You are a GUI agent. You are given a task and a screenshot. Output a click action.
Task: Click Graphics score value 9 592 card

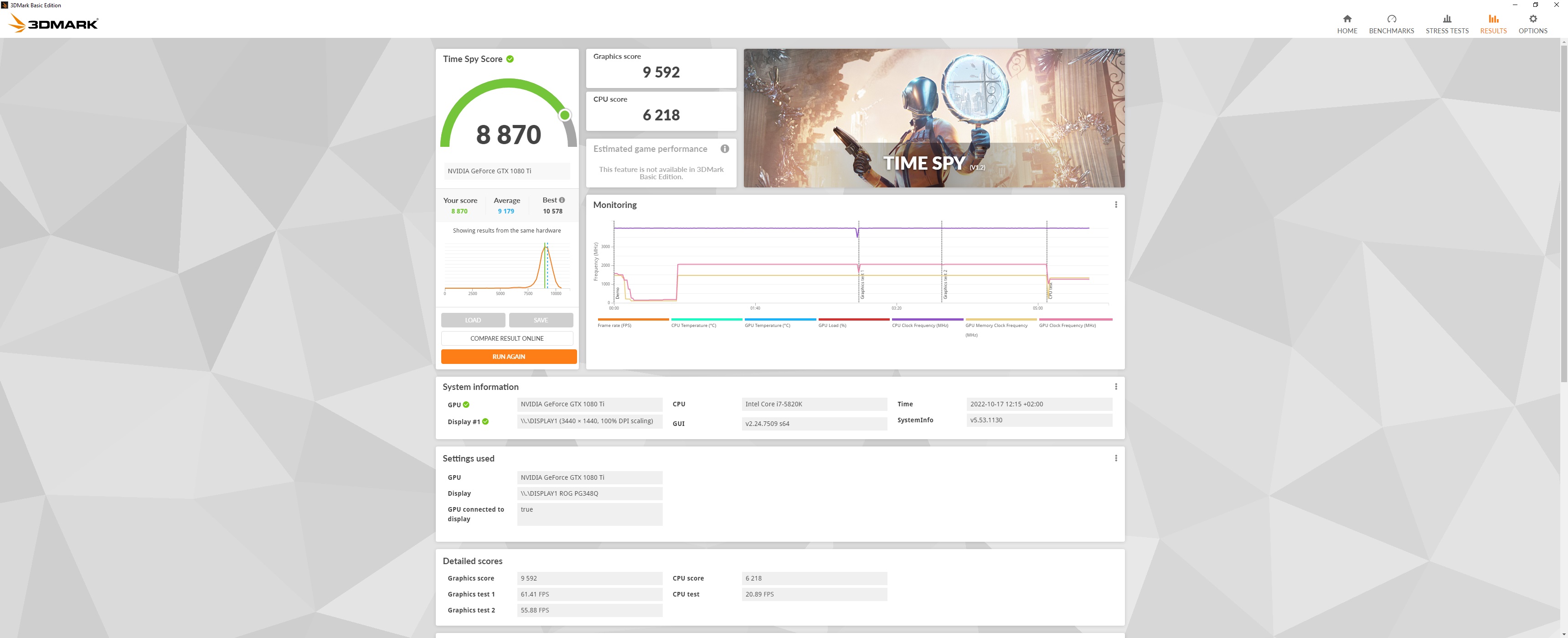click(x=661, y=68)
